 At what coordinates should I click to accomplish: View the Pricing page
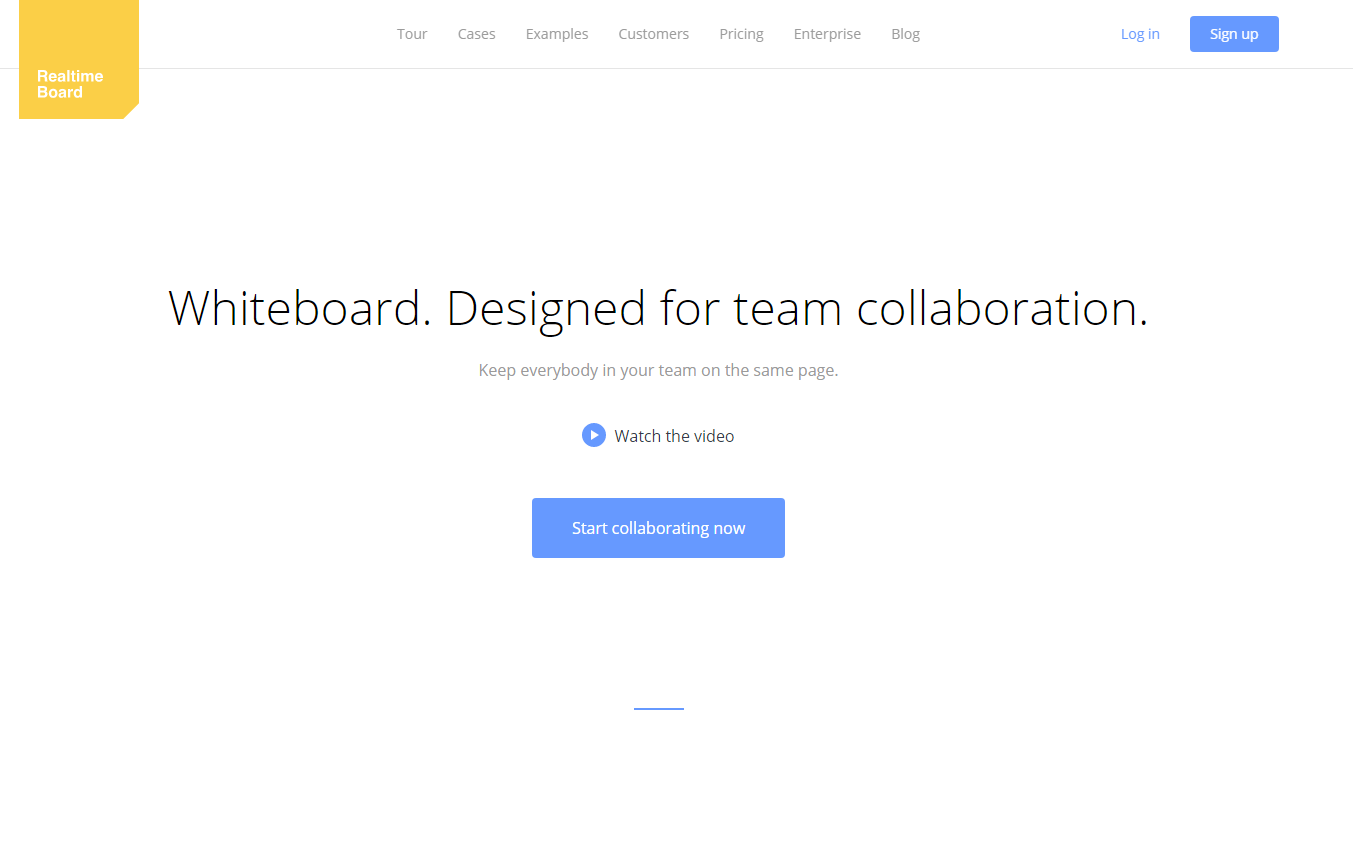click(741, 34)
